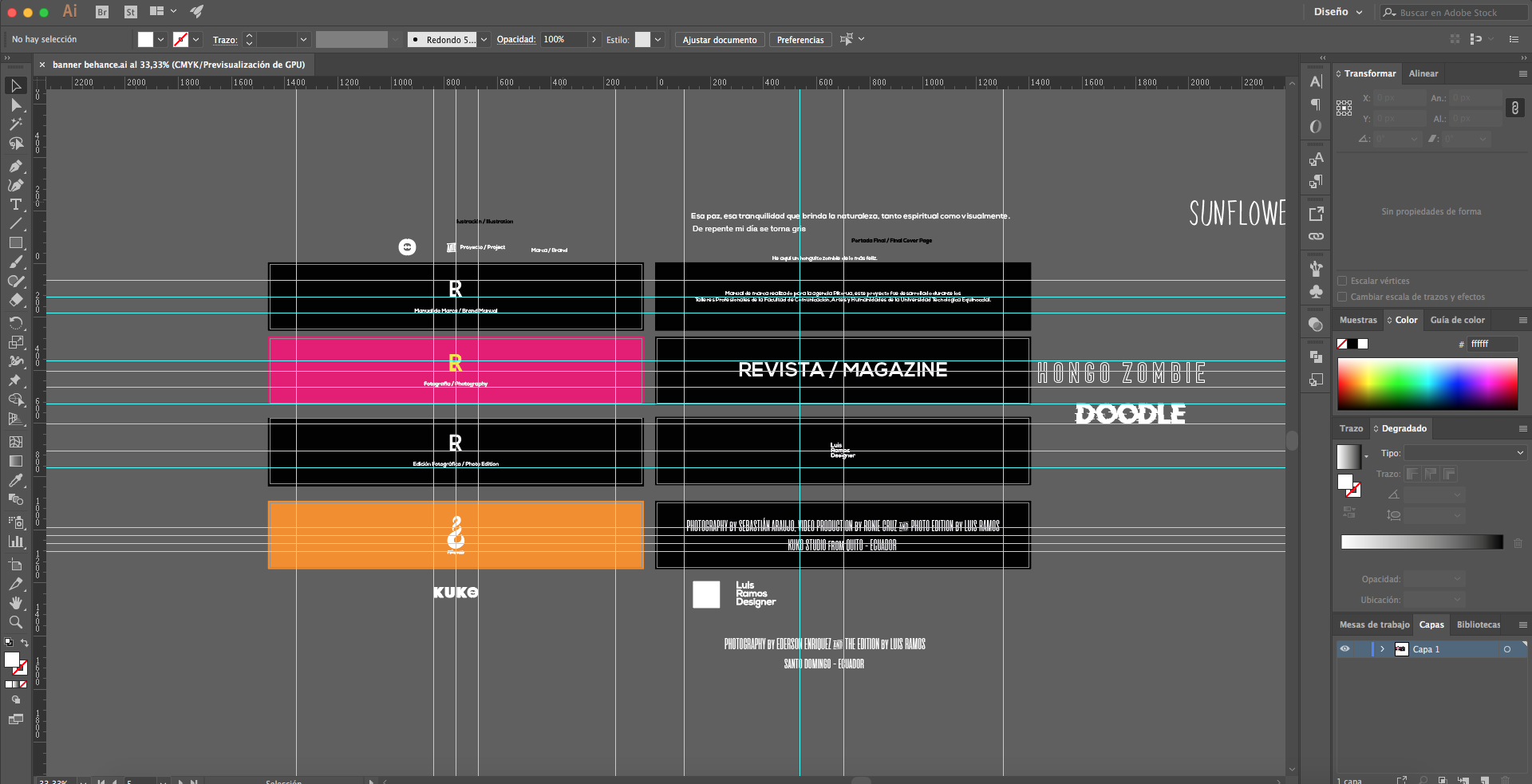Open Adobe Bridge from the top bar
Image resolution: width=1532 pixels, height=784 pixels.
click(x=101, y=12)
